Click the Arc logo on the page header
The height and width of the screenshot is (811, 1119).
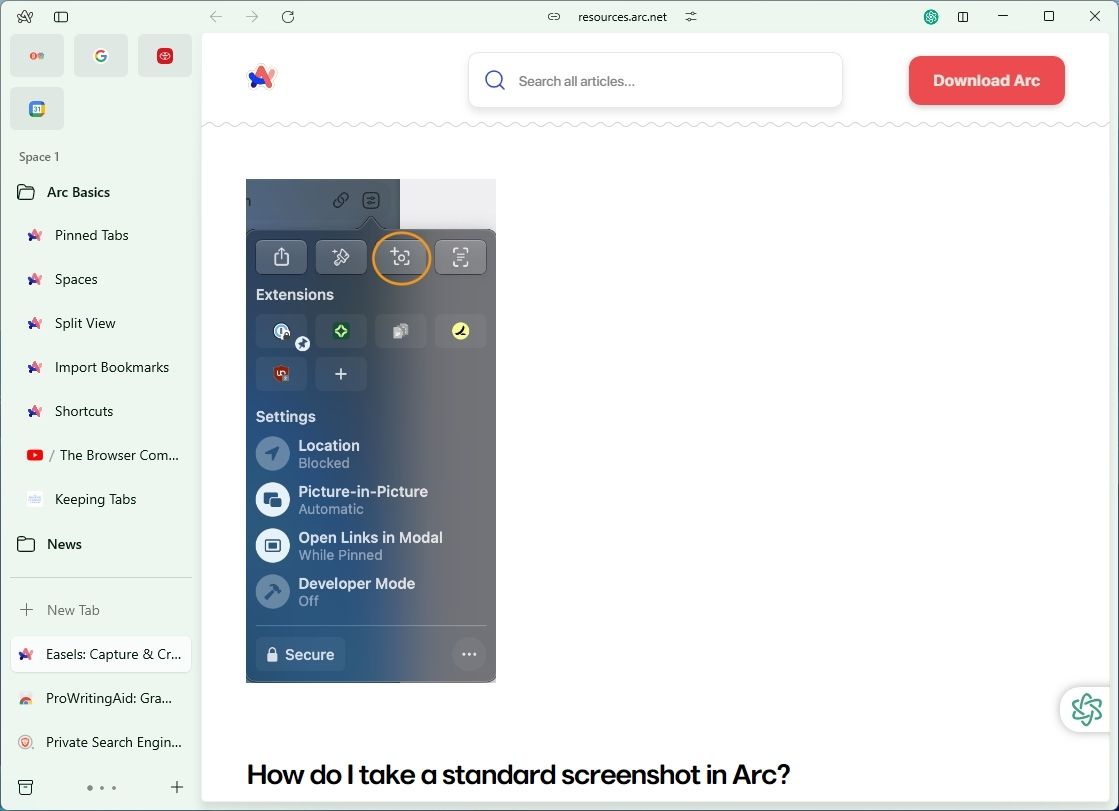click(x=262, y=77)
